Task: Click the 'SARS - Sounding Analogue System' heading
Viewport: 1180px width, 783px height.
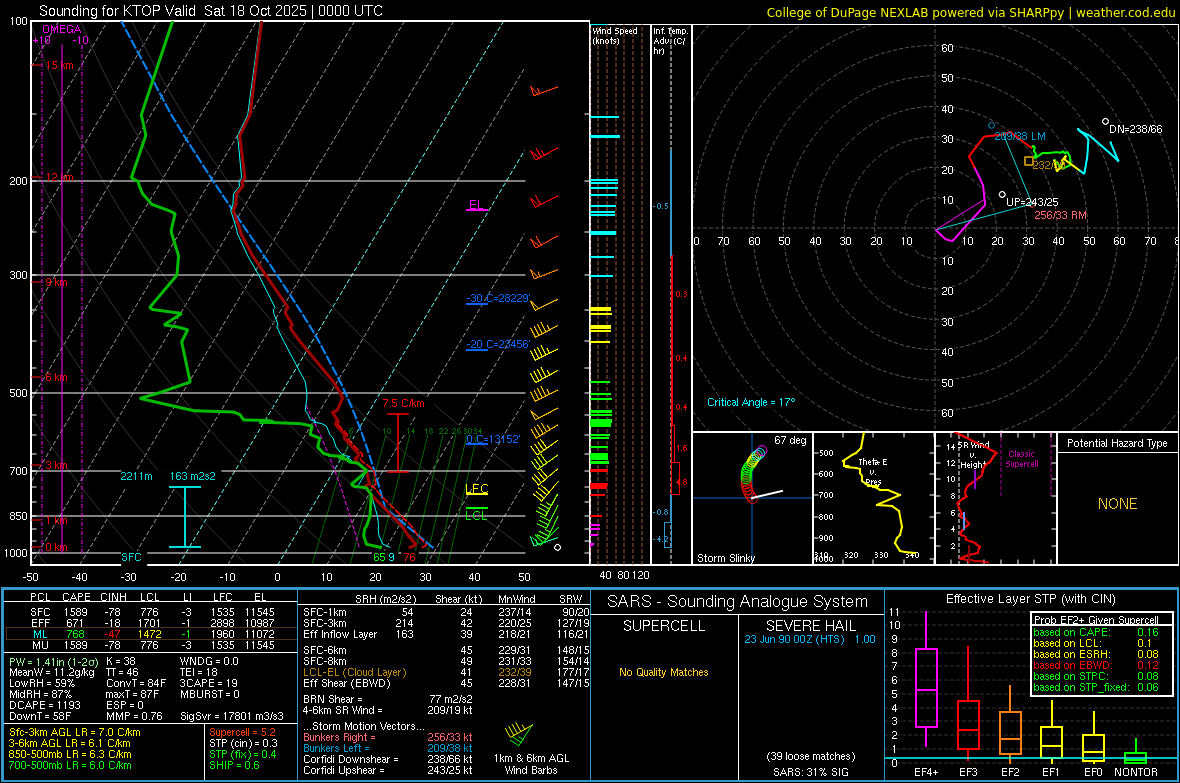Action: [738, 602]
